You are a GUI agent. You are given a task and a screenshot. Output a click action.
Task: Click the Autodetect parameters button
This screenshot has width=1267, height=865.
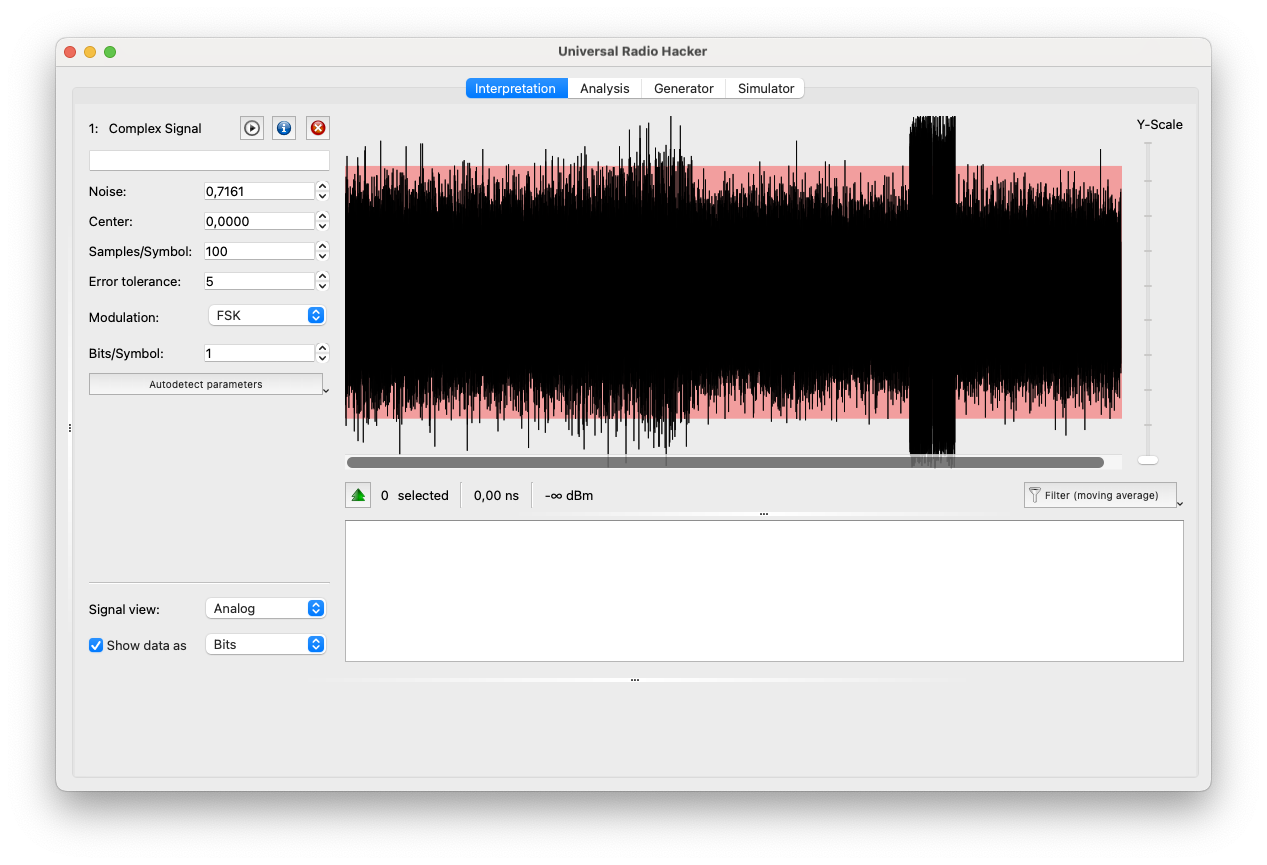[x=206, y=384]
